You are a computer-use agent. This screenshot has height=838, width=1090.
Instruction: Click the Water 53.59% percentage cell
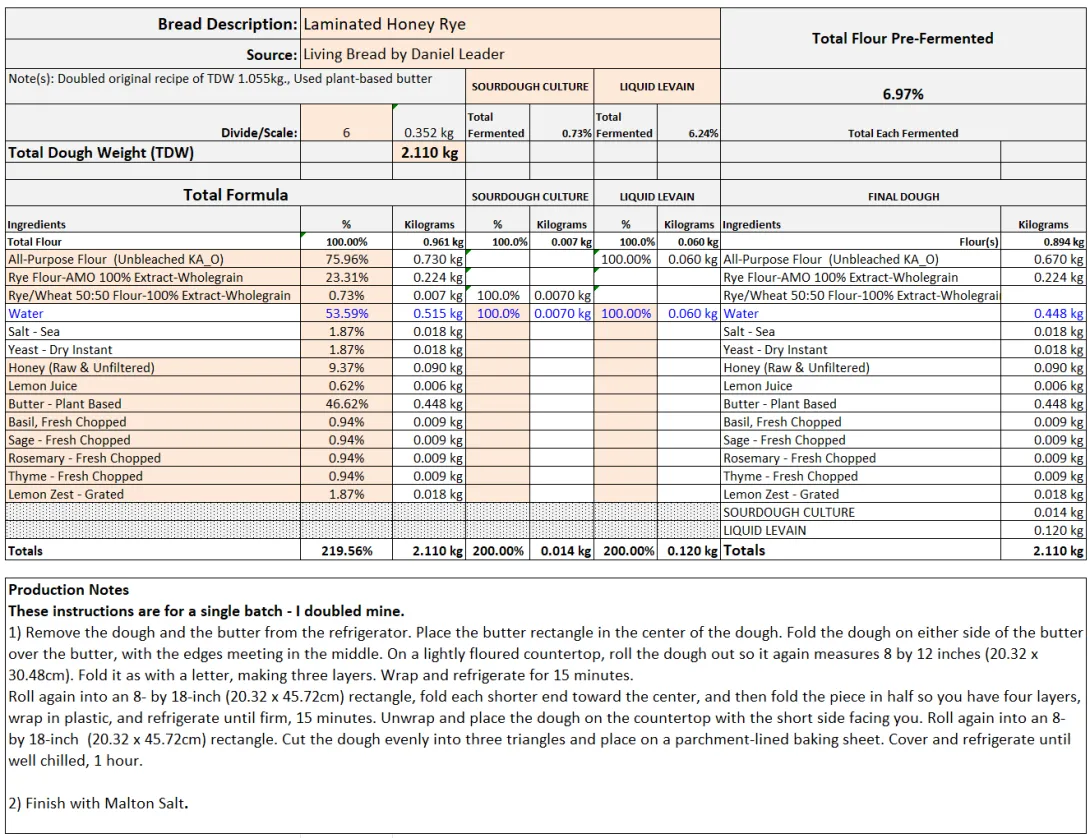347,313
